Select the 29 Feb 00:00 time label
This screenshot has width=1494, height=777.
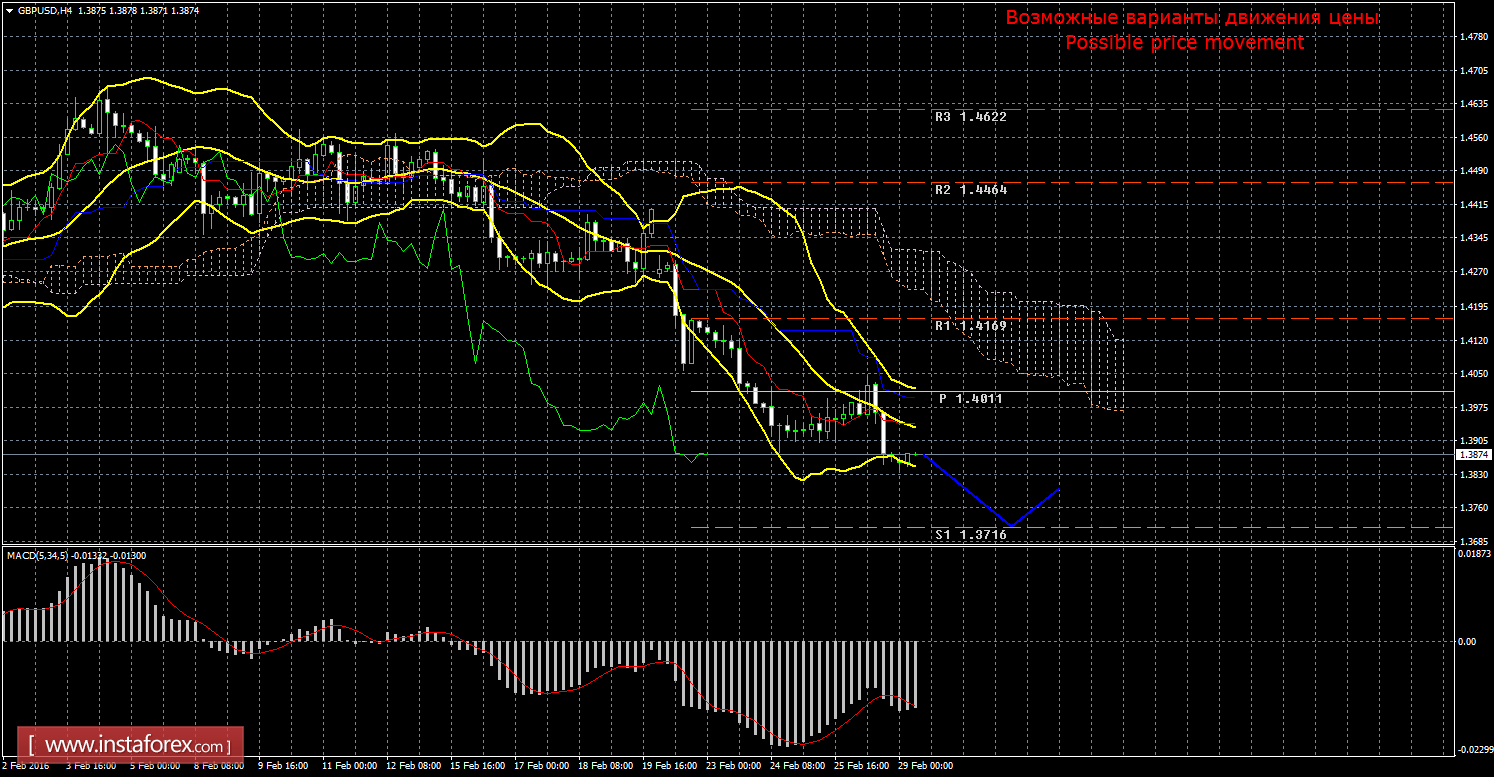pos(925,766)
